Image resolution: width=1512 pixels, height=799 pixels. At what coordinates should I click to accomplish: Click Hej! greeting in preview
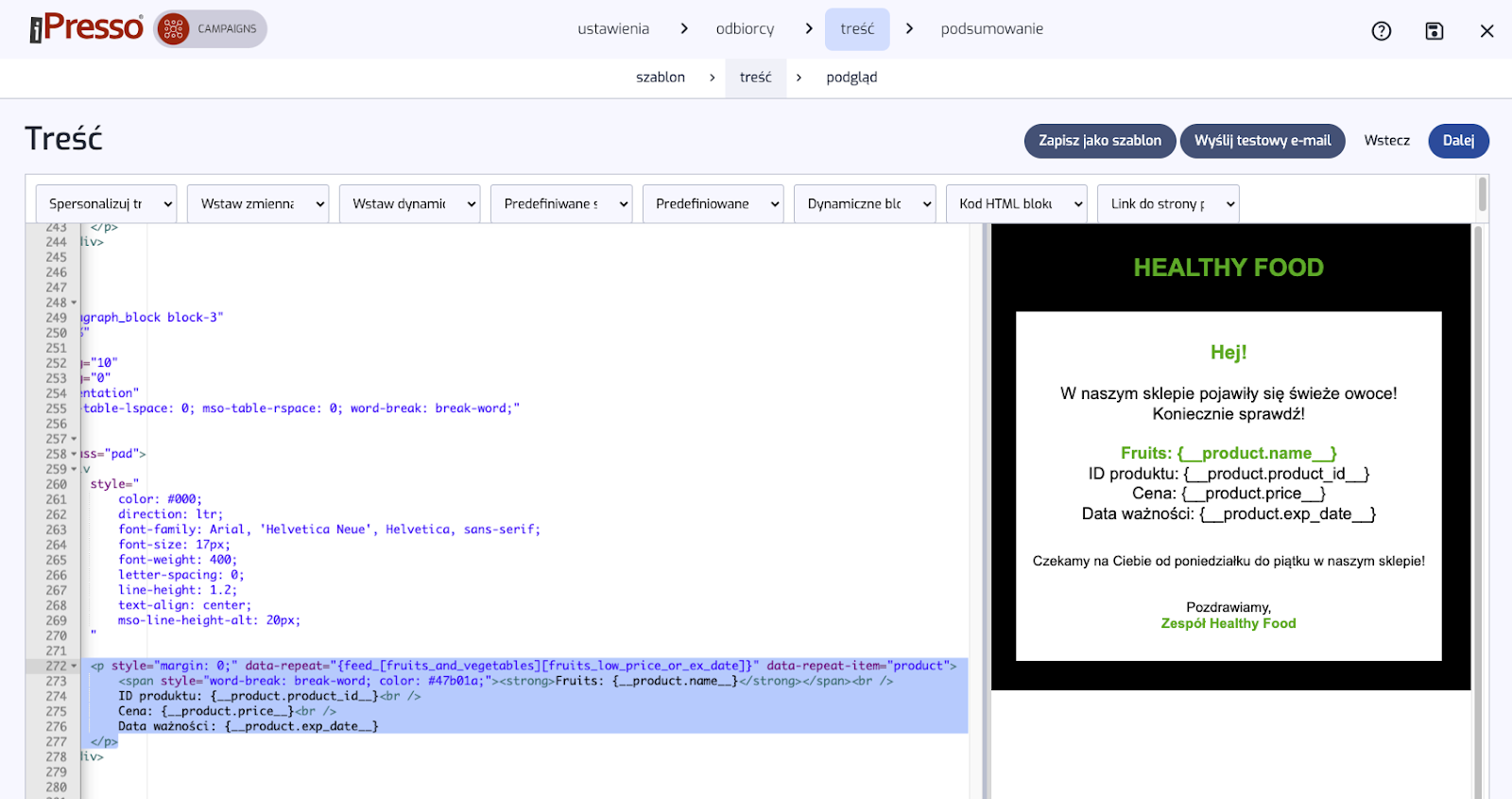click(1228, 353)
